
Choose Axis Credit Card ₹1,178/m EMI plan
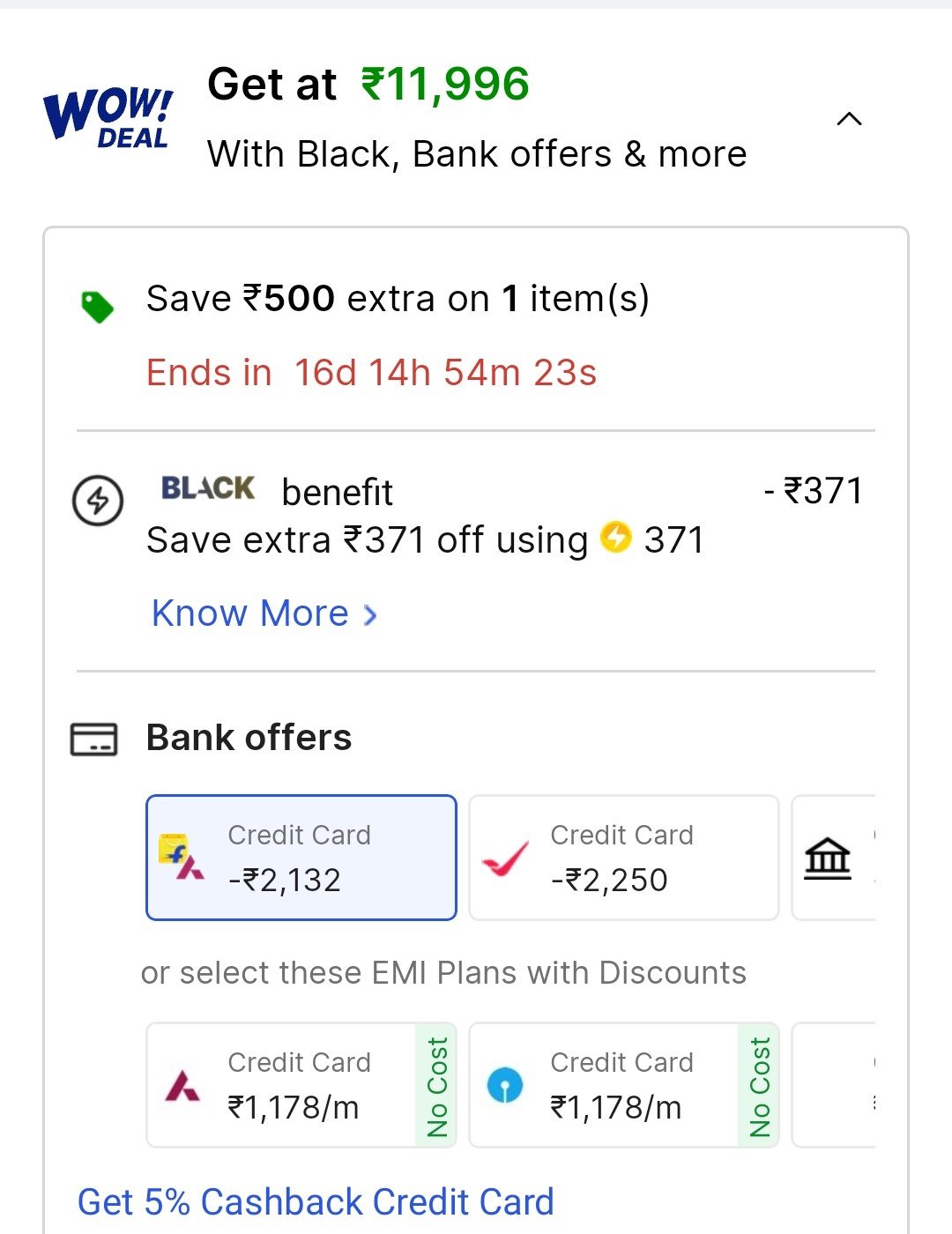pos(301,1085)
